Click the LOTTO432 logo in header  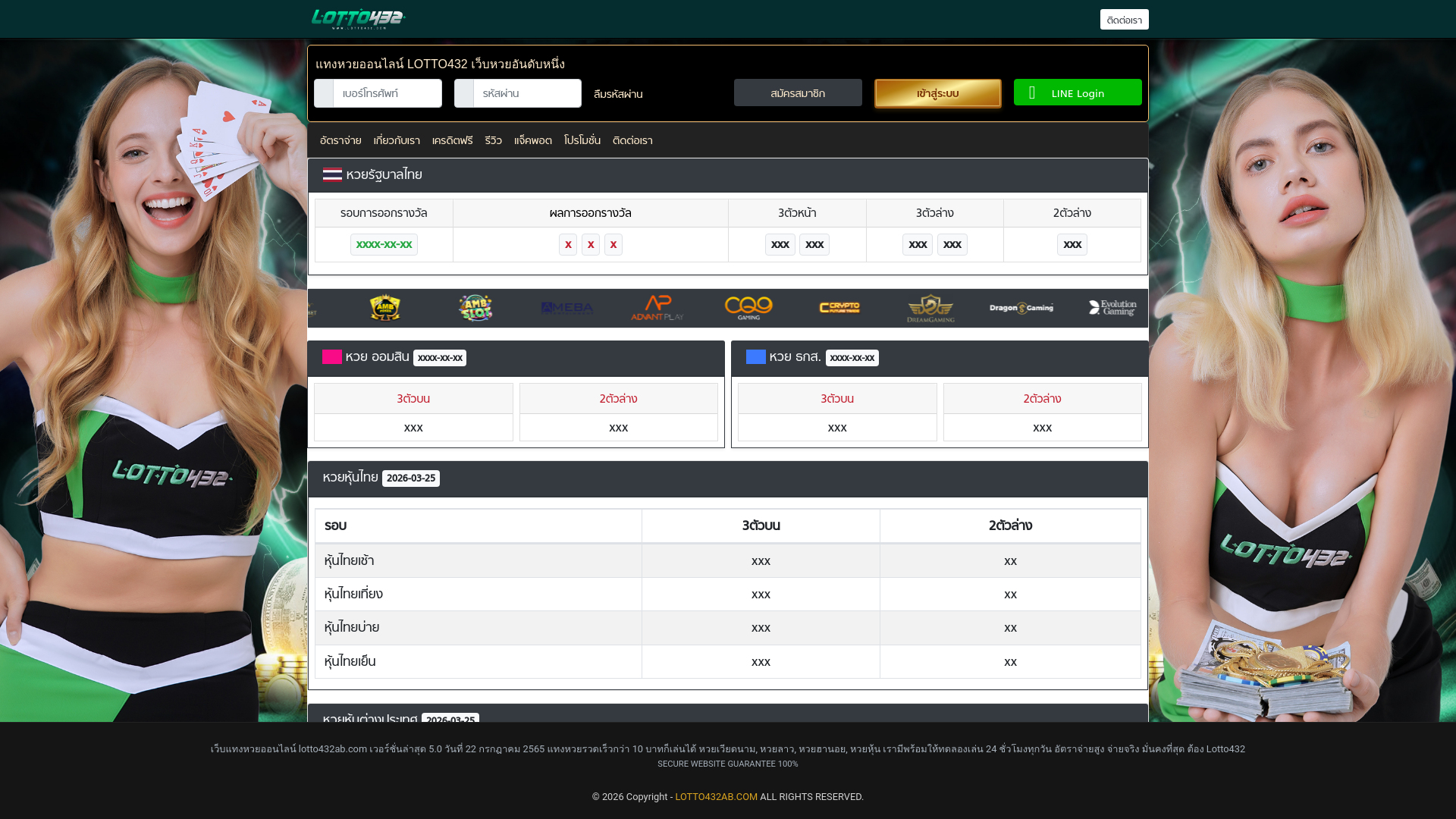pyautogui.click(x=358, y=19)
